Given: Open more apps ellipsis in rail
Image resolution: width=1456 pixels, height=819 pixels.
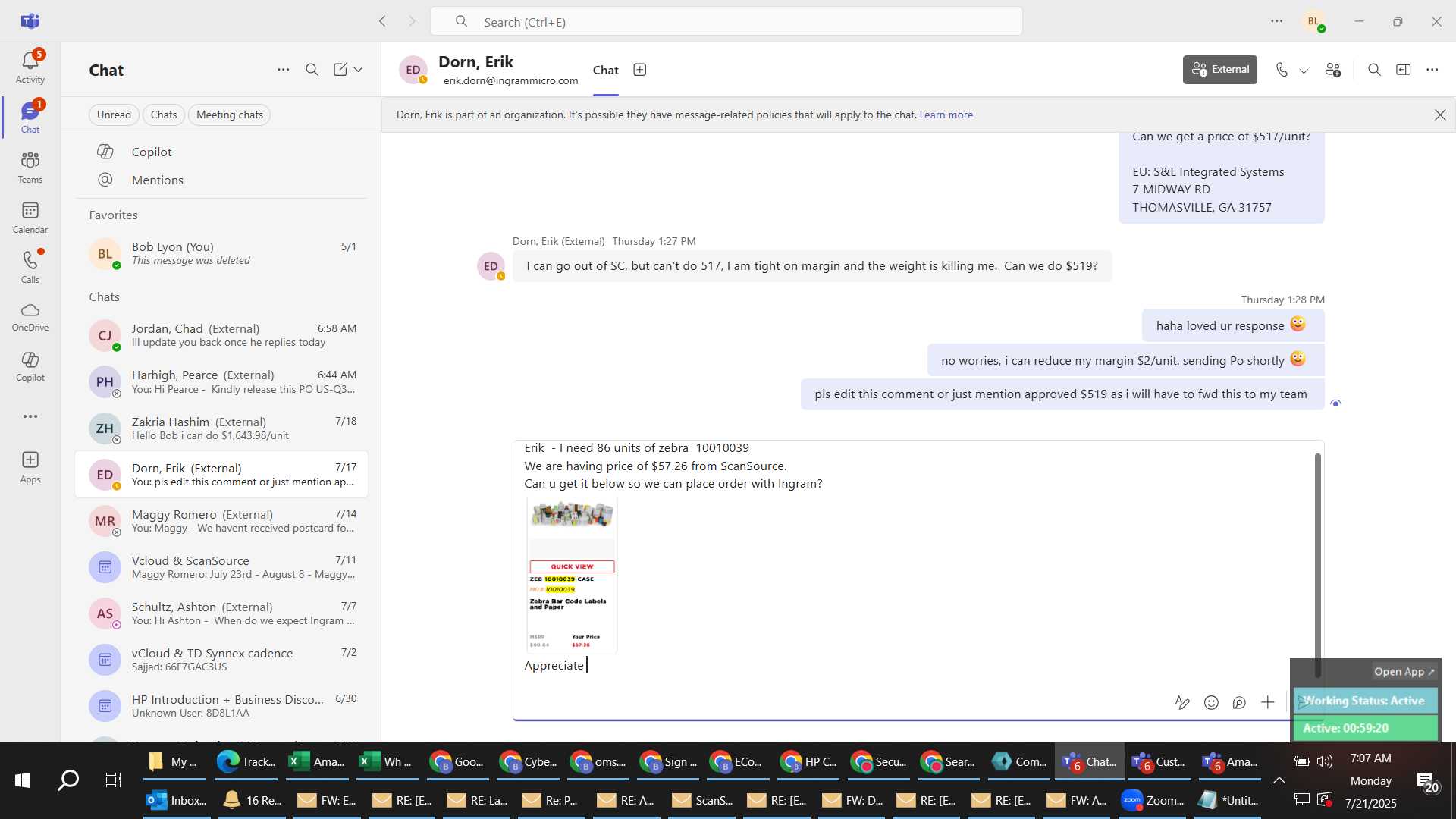Looking at the screenshot, I should pos(30,416).
